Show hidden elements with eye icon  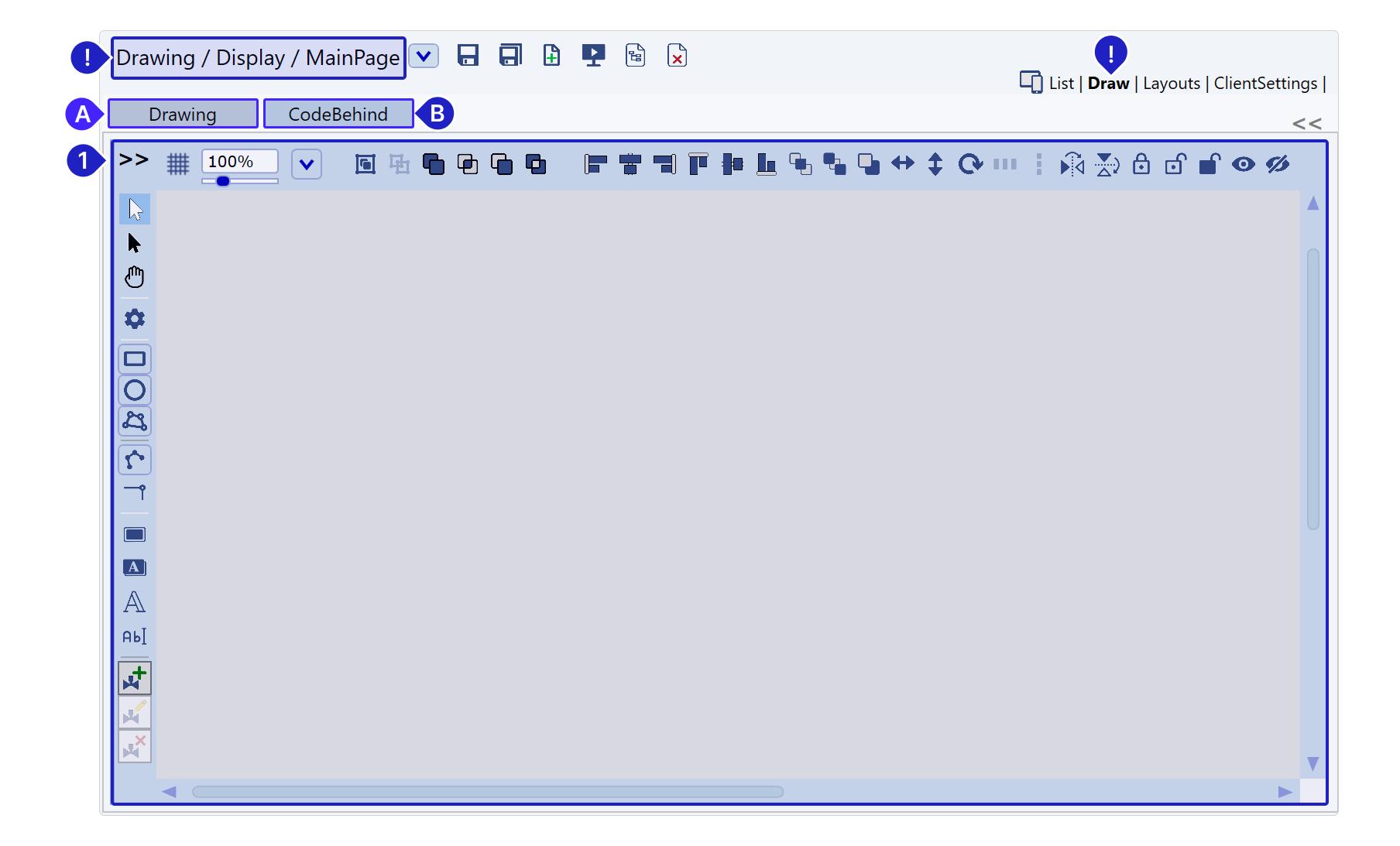[x=1244, y=164]
